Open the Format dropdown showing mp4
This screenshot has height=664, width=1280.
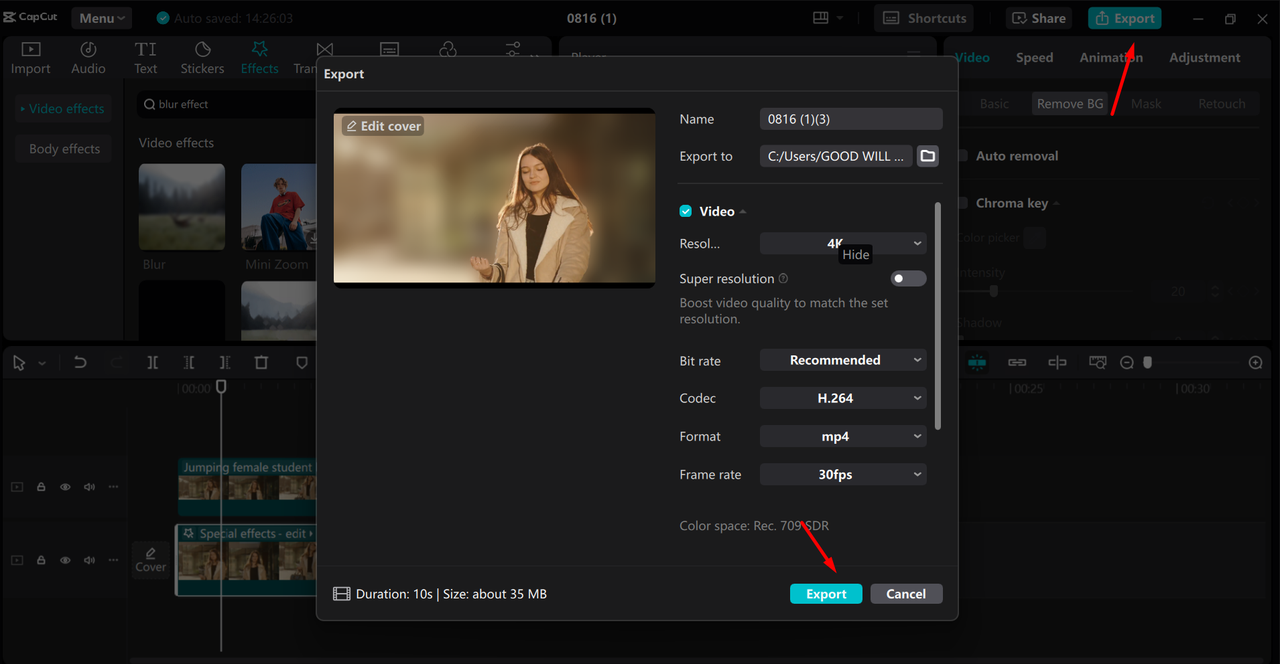(843, 436)
